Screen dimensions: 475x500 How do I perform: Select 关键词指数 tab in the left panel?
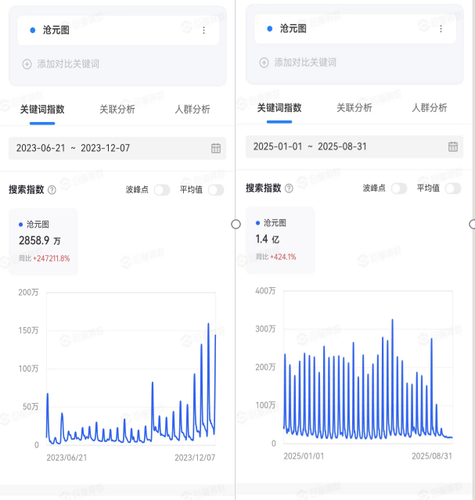click(42, 109)
